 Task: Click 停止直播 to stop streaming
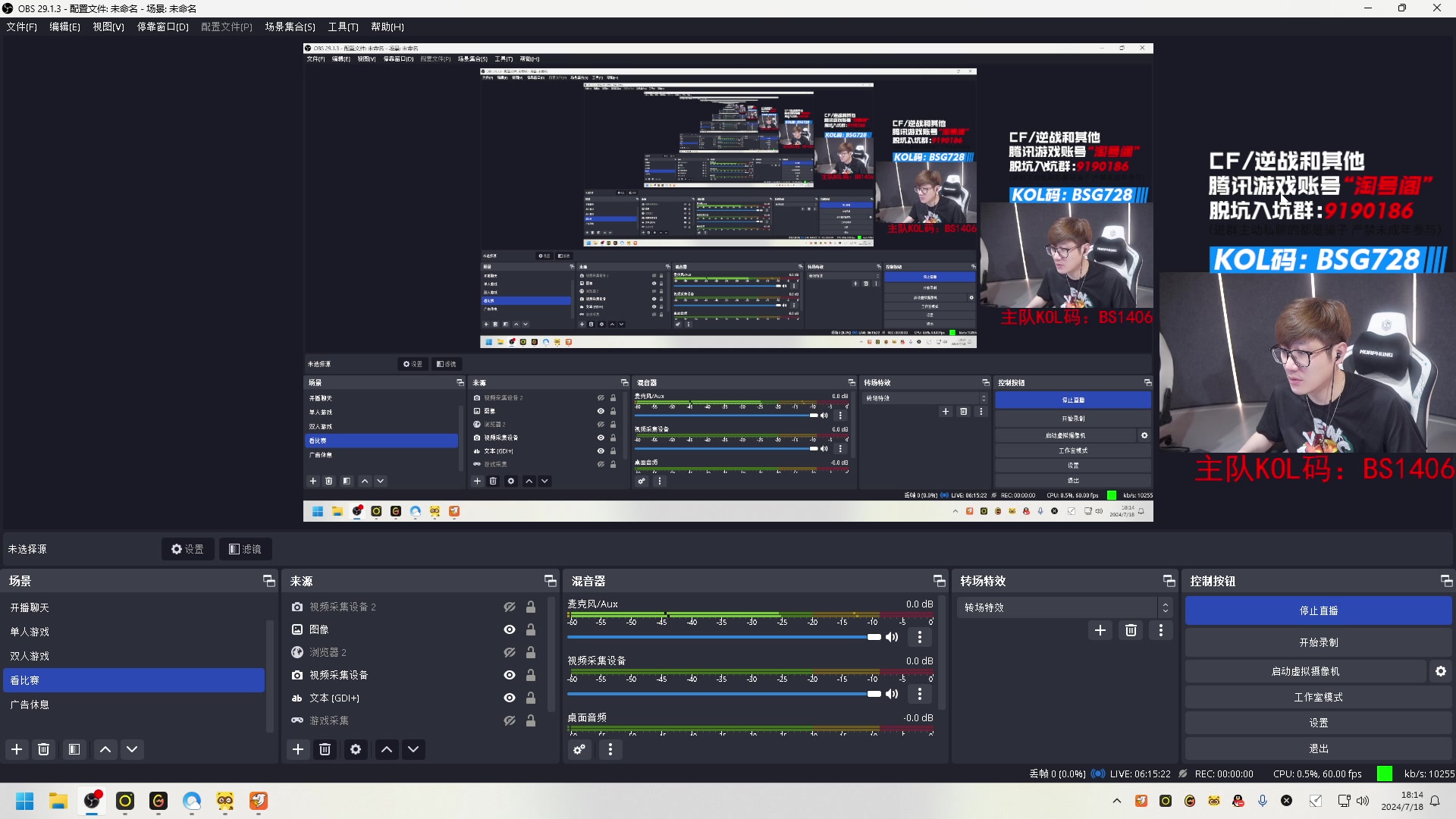point(1318,610)
